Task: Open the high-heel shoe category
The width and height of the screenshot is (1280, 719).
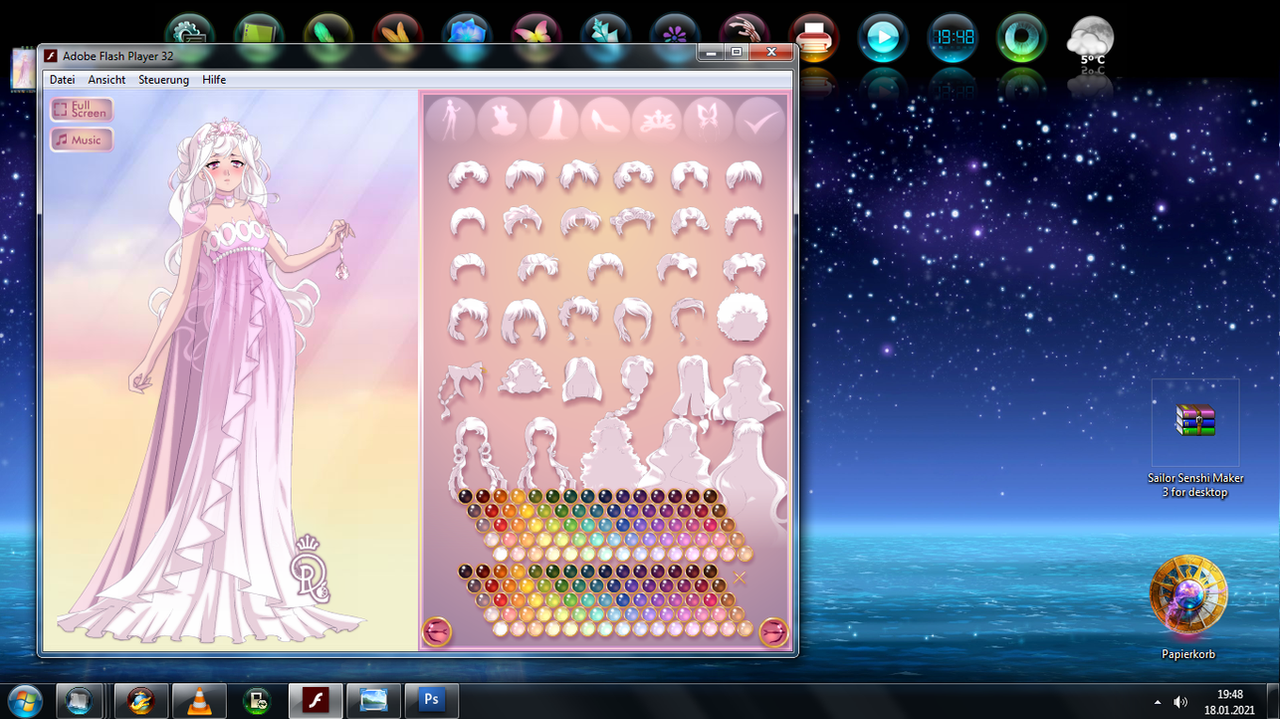Action: click(606, 119)
